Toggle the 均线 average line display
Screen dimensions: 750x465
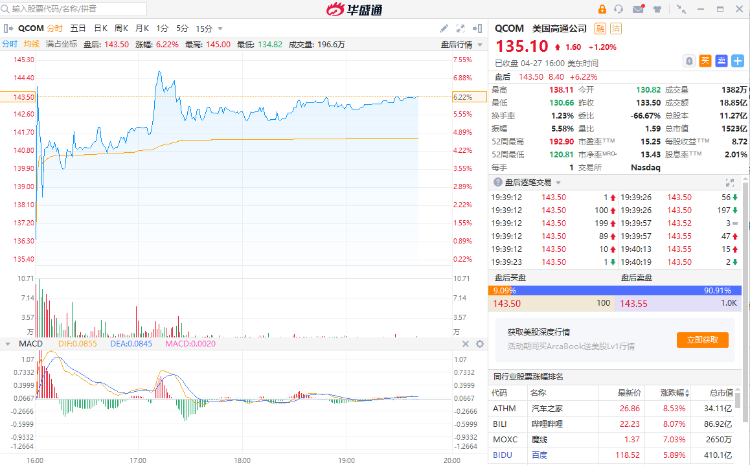(32, 44)
